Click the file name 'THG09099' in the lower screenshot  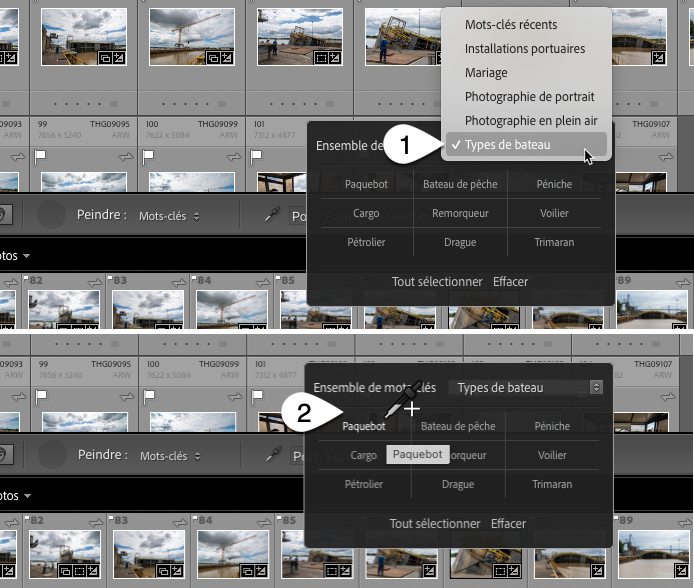[219, 364]
